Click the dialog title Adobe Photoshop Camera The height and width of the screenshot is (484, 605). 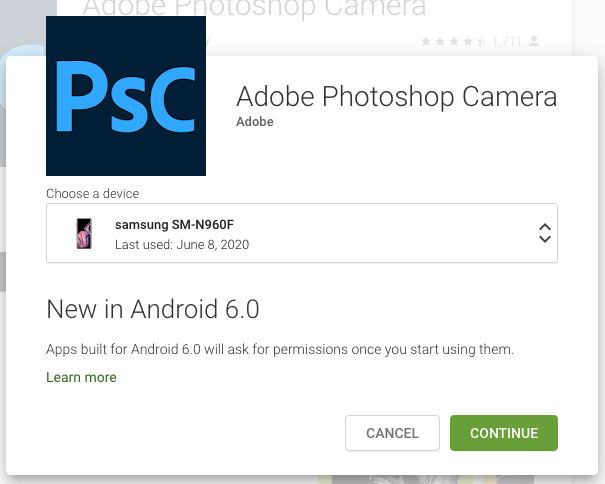[x=397, y=96]
